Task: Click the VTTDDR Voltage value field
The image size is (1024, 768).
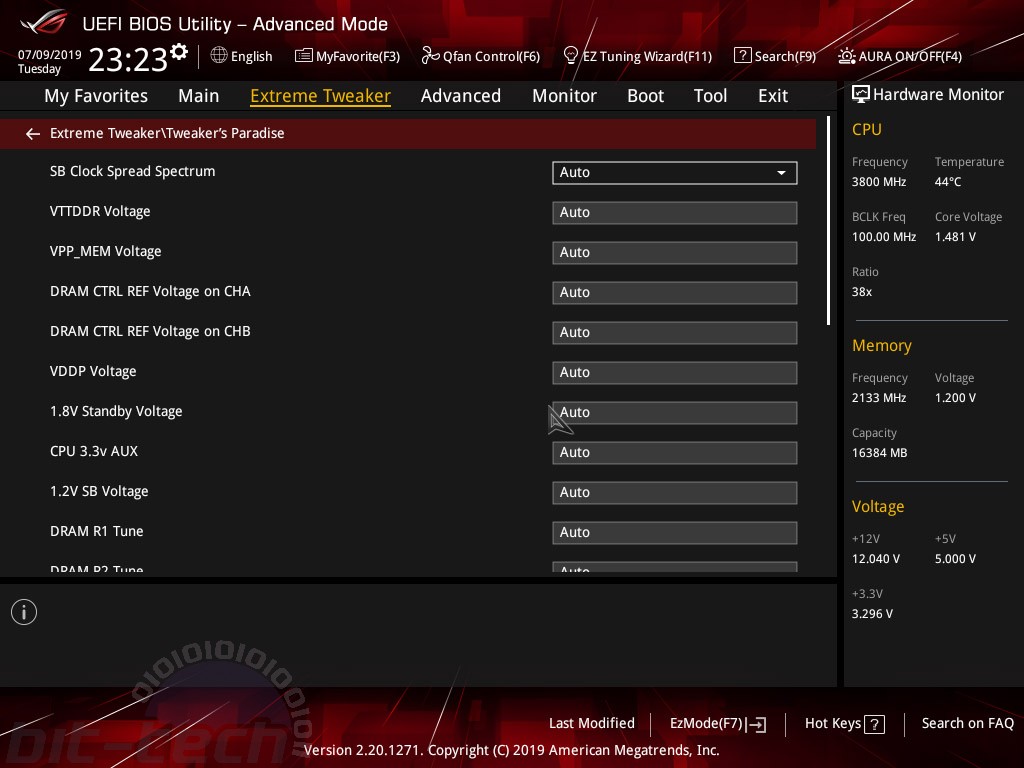Action: coord(675,213)
